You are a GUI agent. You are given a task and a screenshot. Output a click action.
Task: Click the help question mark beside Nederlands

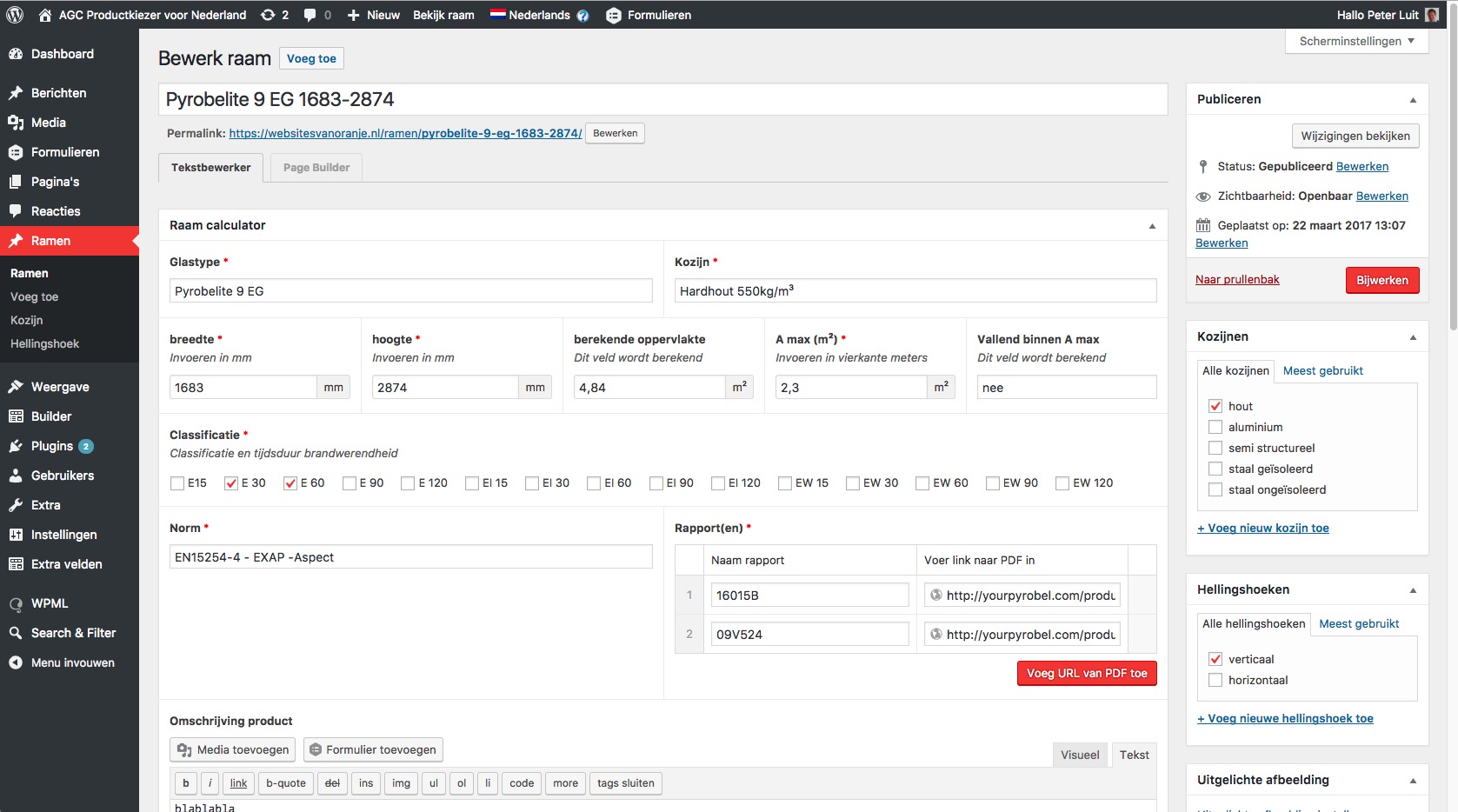[583, 16]
